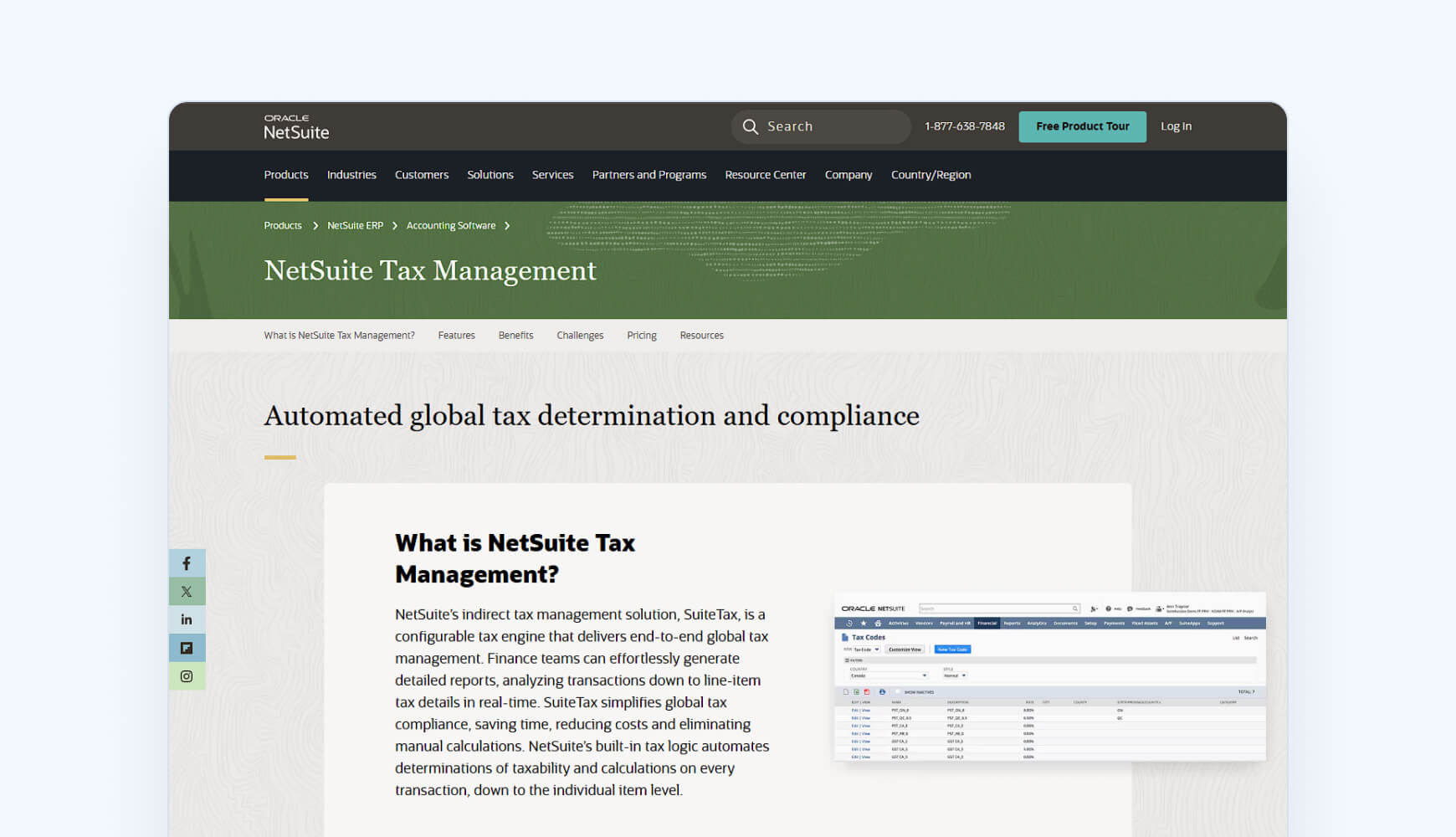
Task: Click the magnifying glass search icon
Action: point(751,126)
